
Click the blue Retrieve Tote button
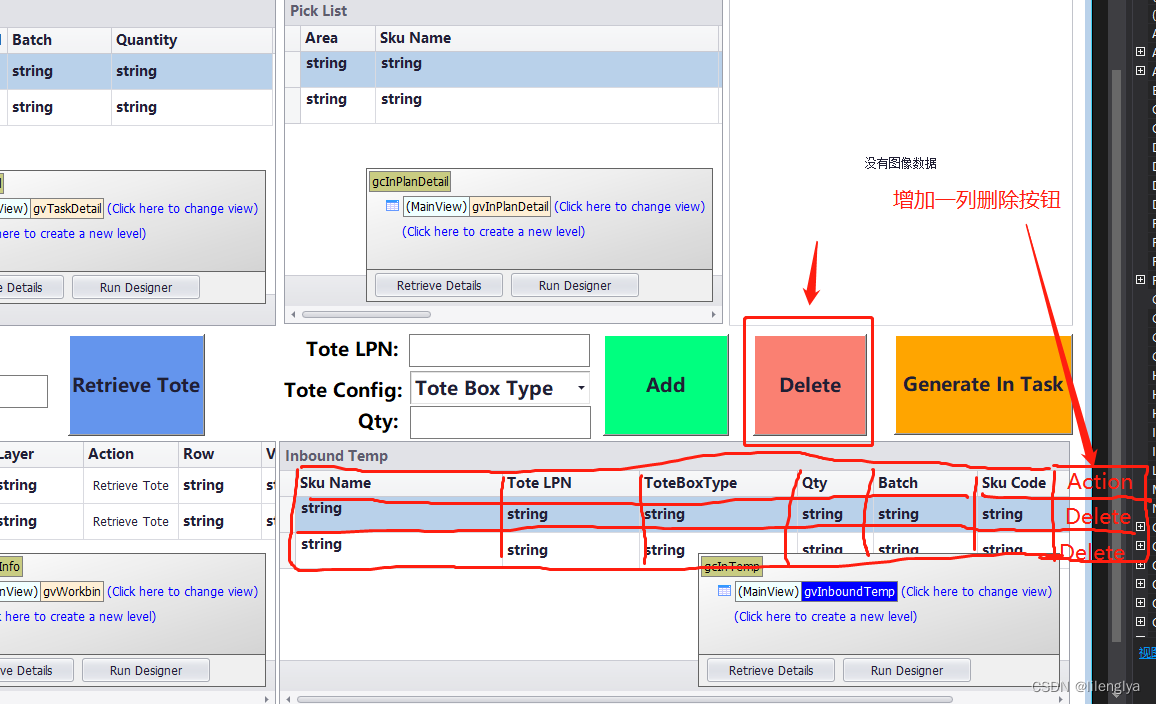tap(136, 385)
